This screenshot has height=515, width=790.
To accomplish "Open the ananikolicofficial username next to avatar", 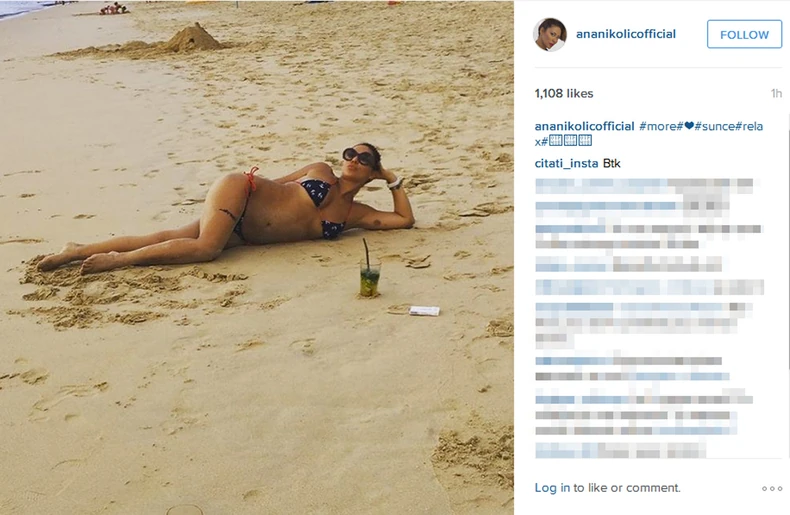I will point(626,34).
